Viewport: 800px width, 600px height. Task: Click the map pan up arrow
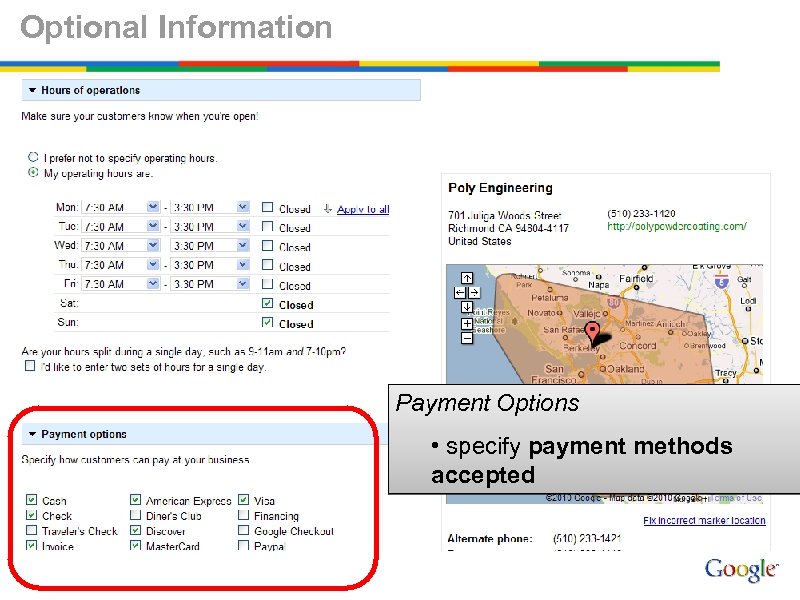pos(467,278)
